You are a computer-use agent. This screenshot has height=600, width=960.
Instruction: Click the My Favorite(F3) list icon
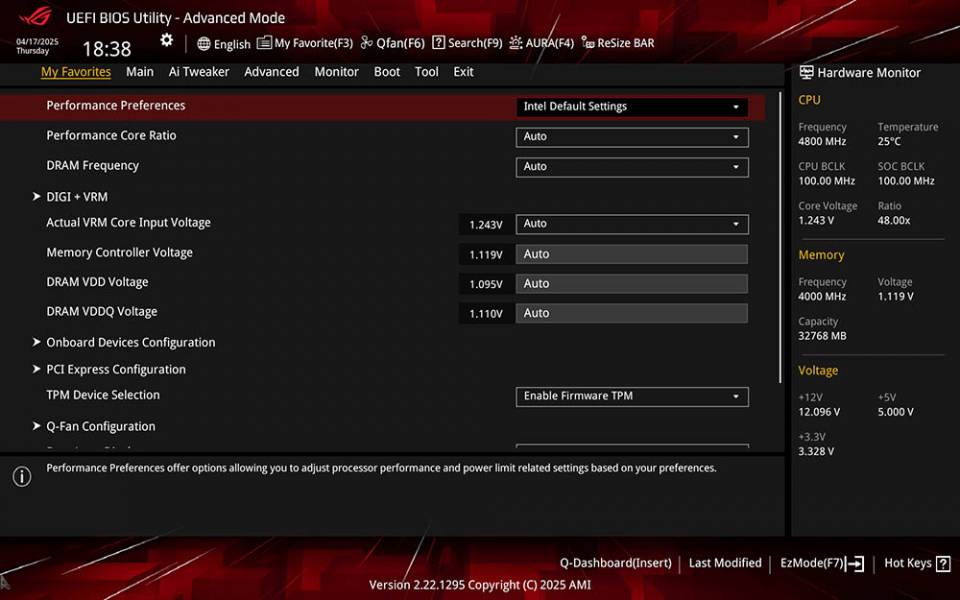click(264, 43)
